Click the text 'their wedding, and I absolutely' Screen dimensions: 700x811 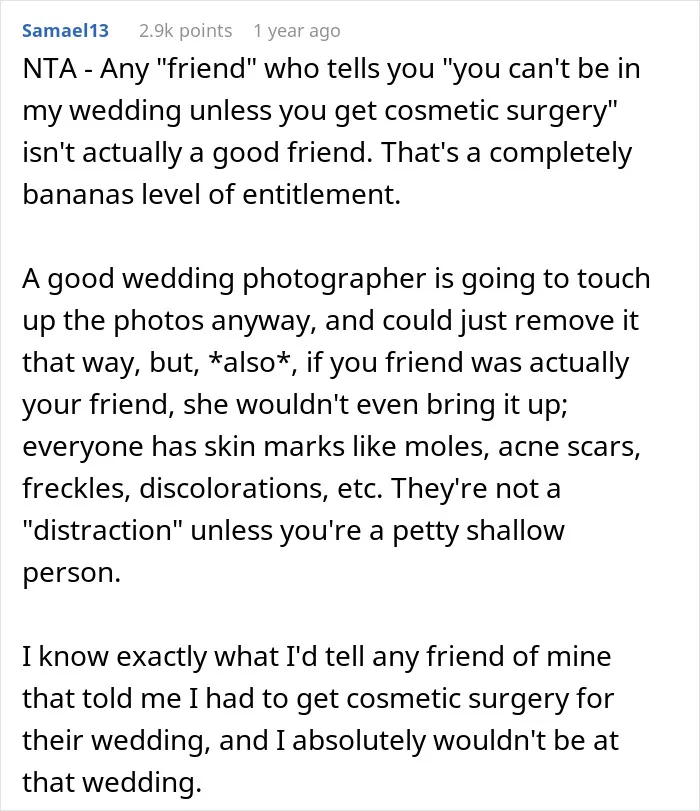tap(222, 741)
